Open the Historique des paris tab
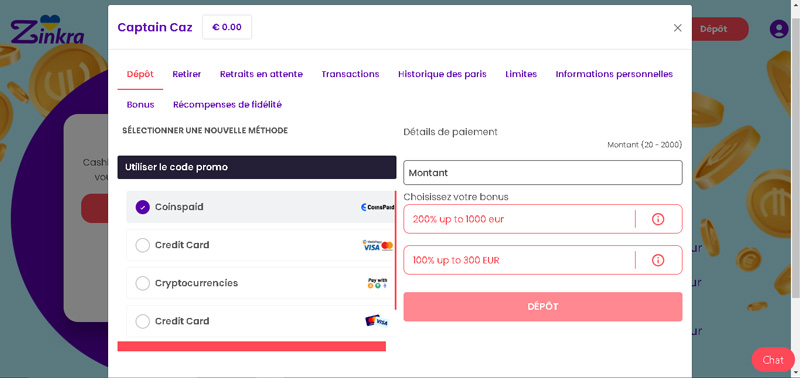This screenshot has width=800, height=378. pos(442,74)
